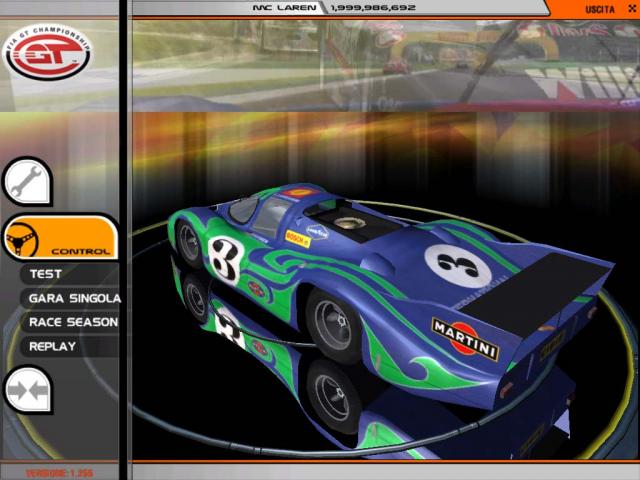Open the wrench garage setup icon

click(27, 182)
